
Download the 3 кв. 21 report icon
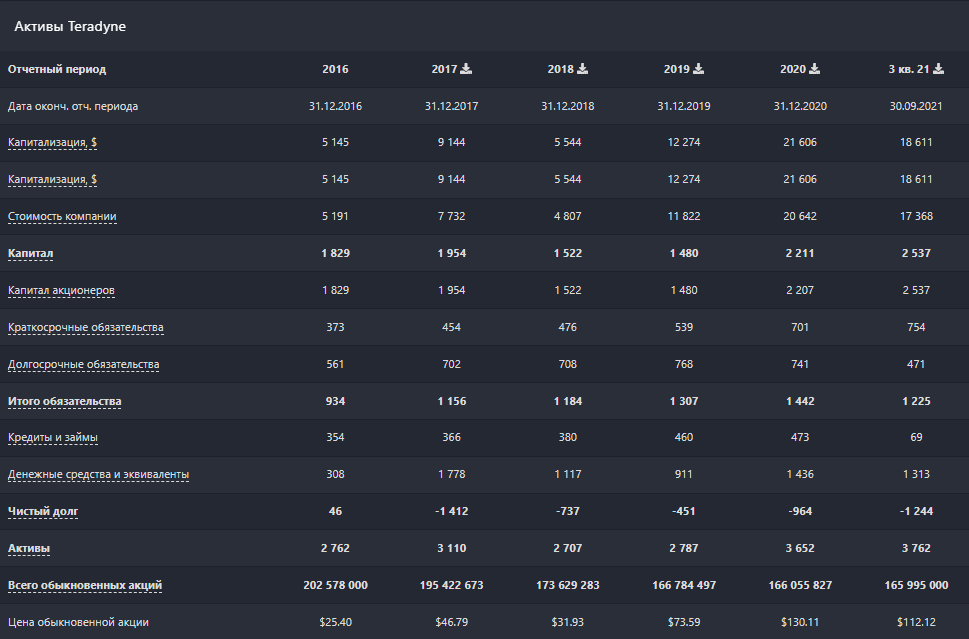coord(938,69)
